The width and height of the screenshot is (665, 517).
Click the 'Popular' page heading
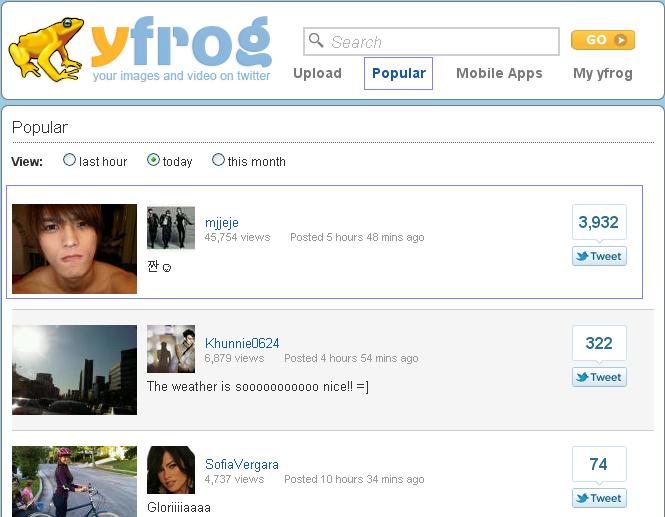40,127
